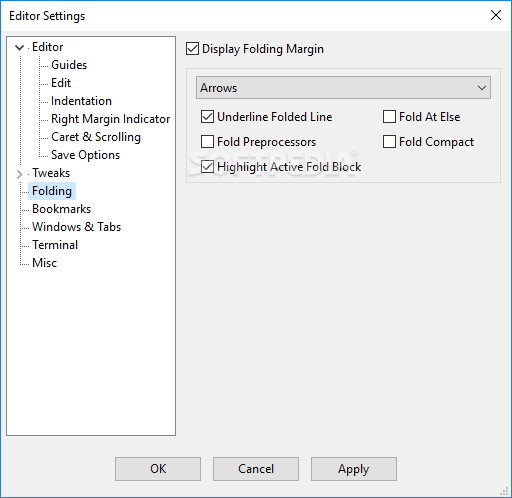This screenshot has height=498, width=512.
Task: Apply the editor settings
Action: click(x=354, y=469)
